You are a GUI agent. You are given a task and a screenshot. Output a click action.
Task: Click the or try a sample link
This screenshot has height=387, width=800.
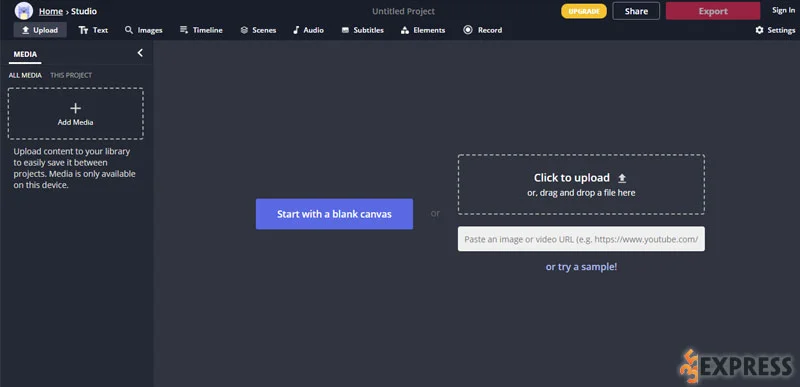coord(581,267)
